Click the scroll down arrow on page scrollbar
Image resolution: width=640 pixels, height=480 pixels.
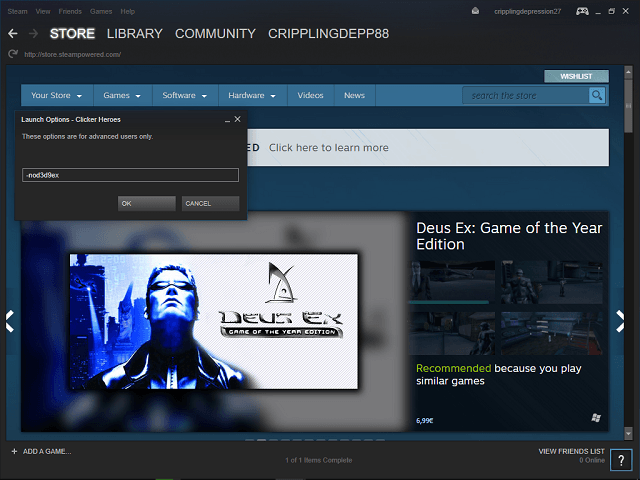click(x=628, y=433)
